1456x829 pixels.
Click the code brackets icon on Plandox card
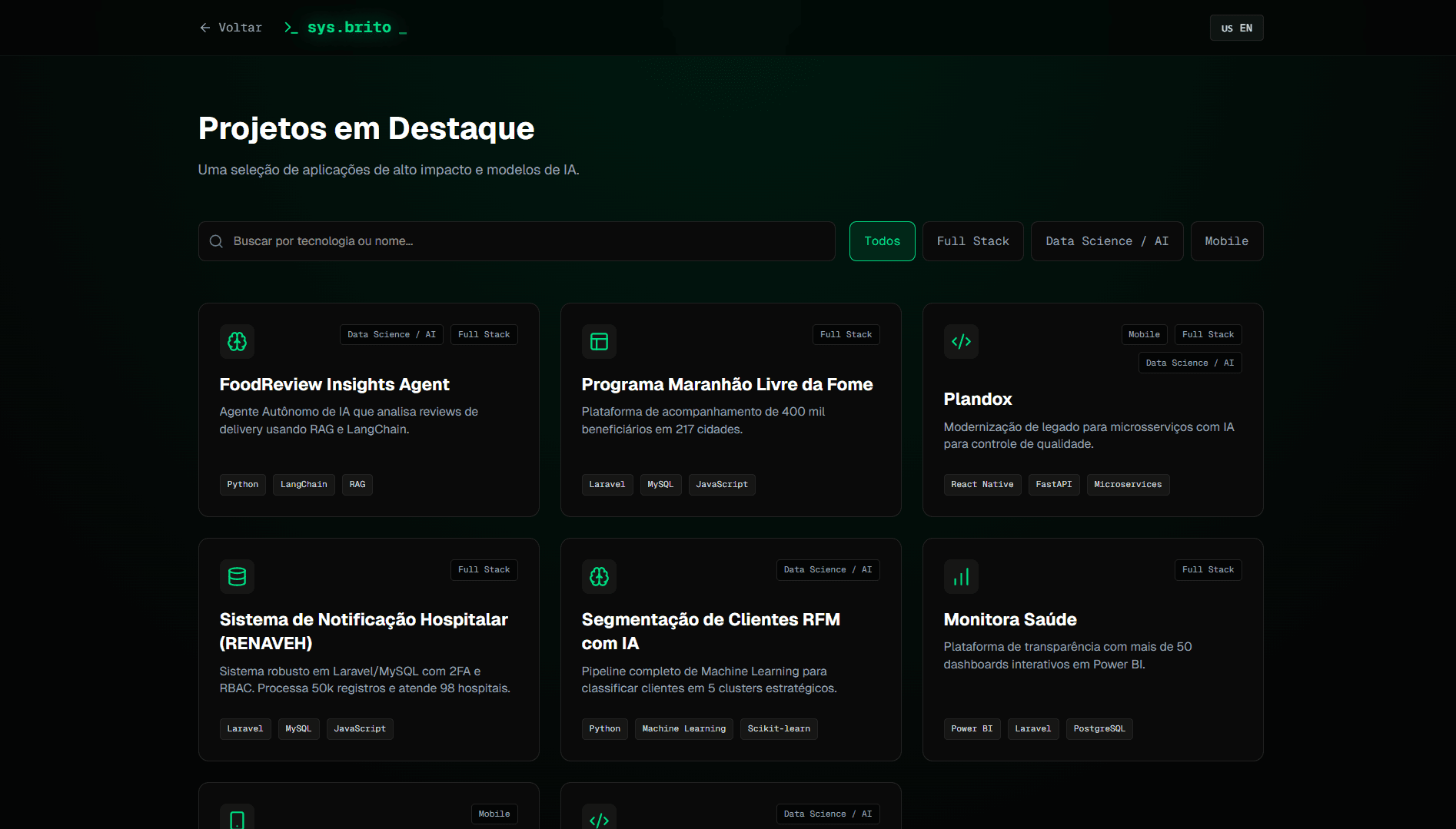click(961, 341)
